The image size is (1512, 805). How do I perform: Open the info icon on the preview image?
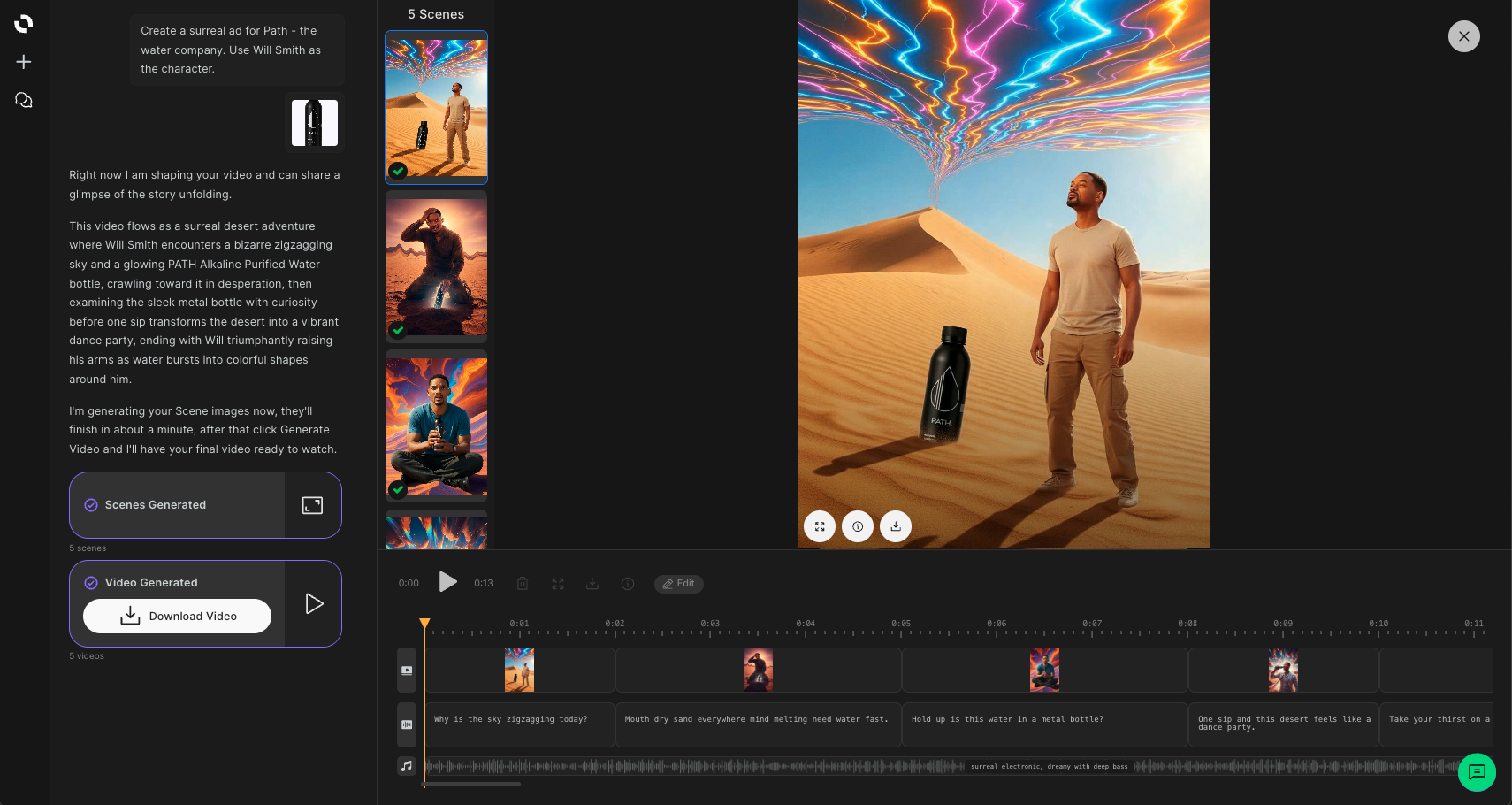pyautogui.click(x=857, y=526)
